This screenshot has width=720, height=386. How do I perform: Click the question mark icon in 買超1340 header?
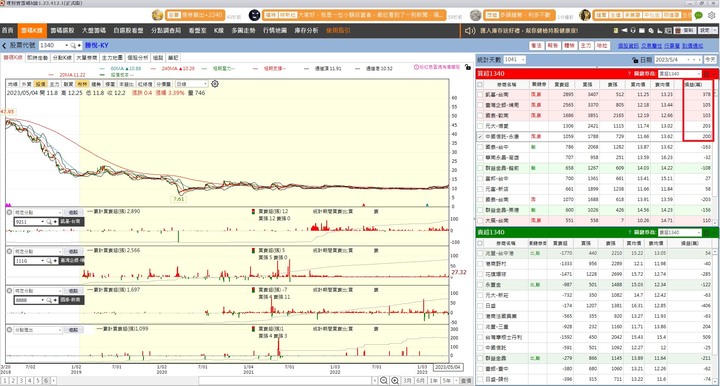click(629, 73)
